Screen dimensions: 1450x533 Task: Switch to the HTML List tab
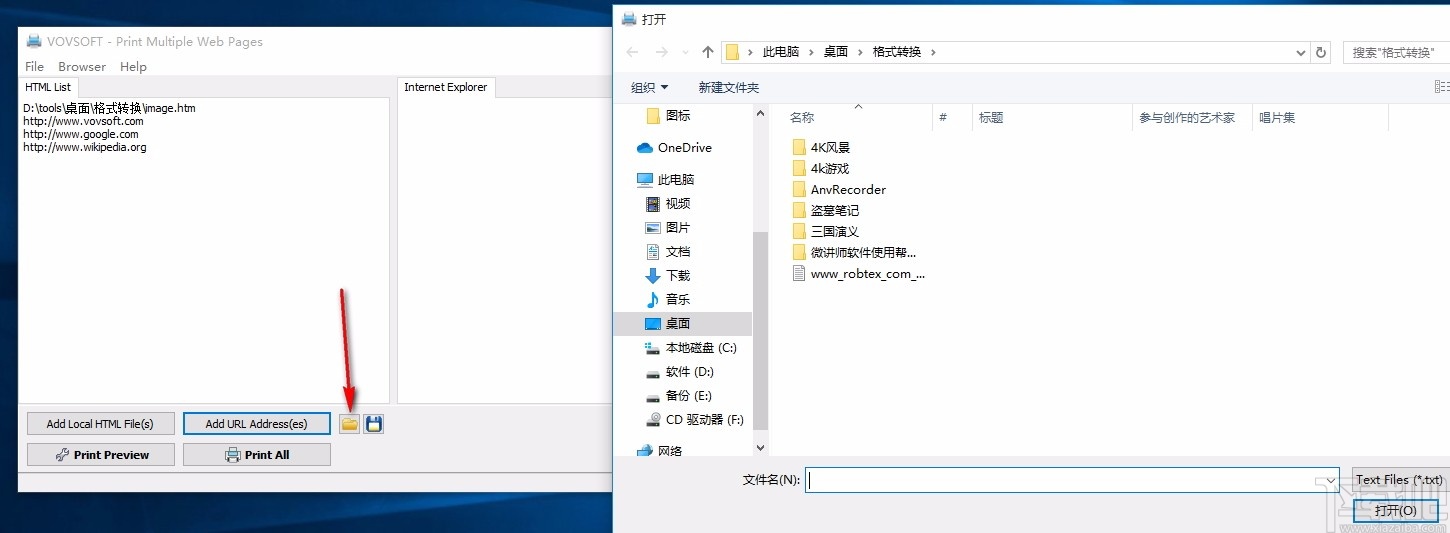tap(48, 87)
